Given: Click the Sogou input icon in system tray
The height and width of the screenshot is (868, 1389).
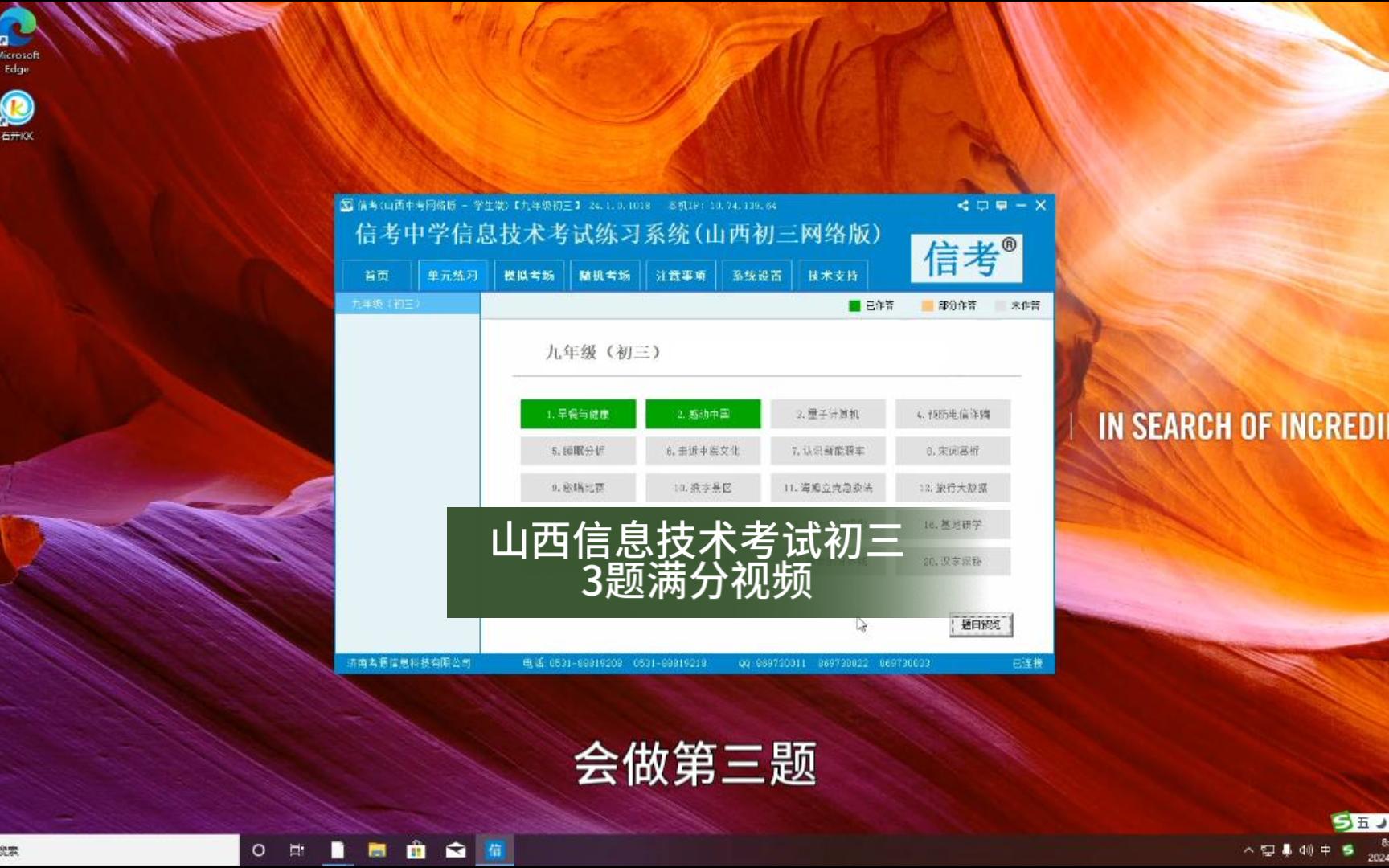Looking at the screenshot, I should (1348, 850).
